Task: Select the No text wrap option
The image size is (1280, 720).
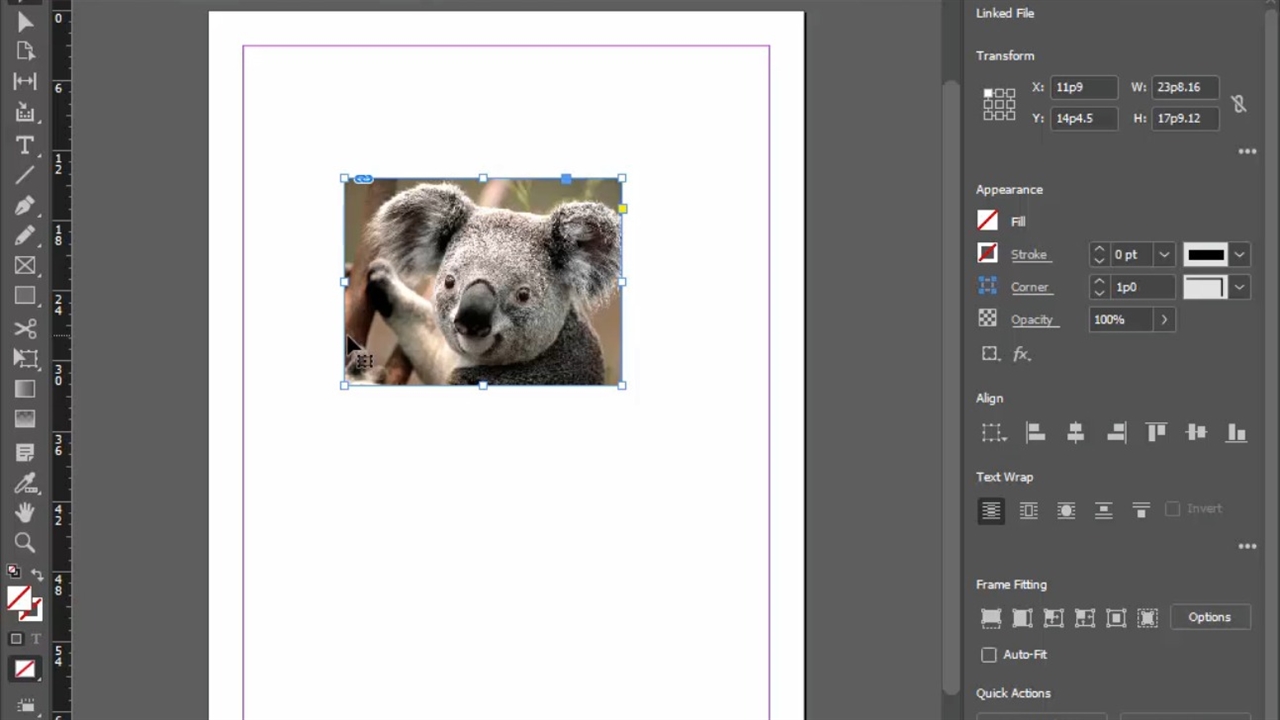Action: (991, 510)
